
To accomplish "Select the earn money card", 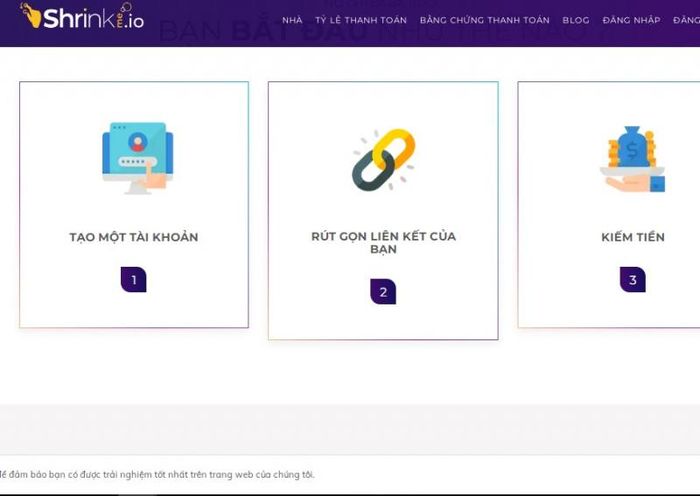I will click(x=609, y=204).
